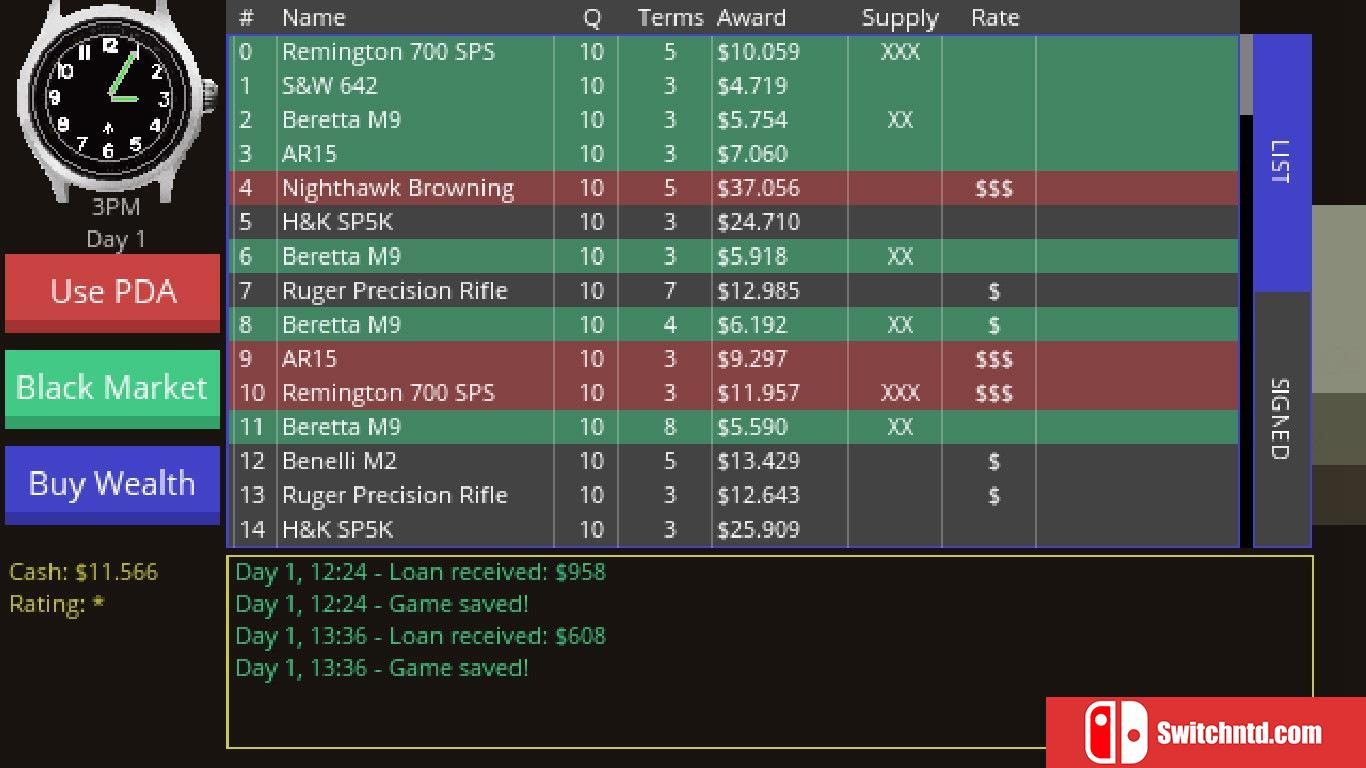
Task: Click the Award column header
Action: (x=751, y=18)
